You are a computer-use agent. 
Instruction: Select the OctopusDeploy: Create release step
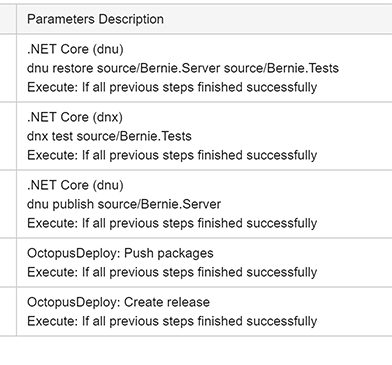[119, 302]
